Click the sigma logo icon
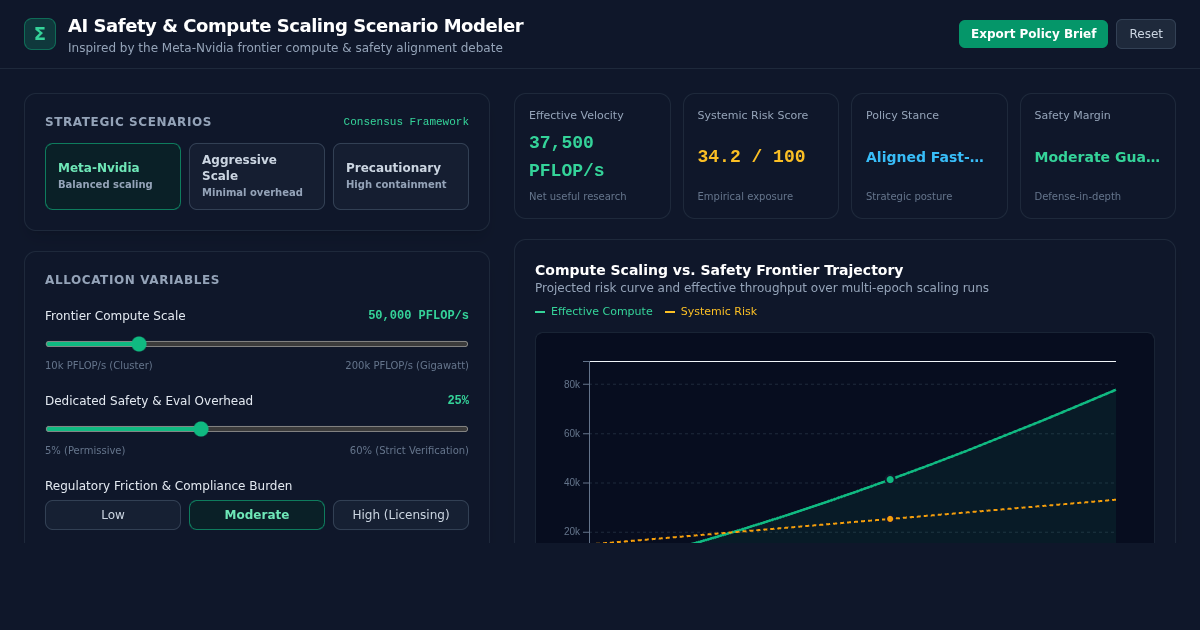This screenshot has width=1200, height=630. pyautogui.click(x=40, y=34)
